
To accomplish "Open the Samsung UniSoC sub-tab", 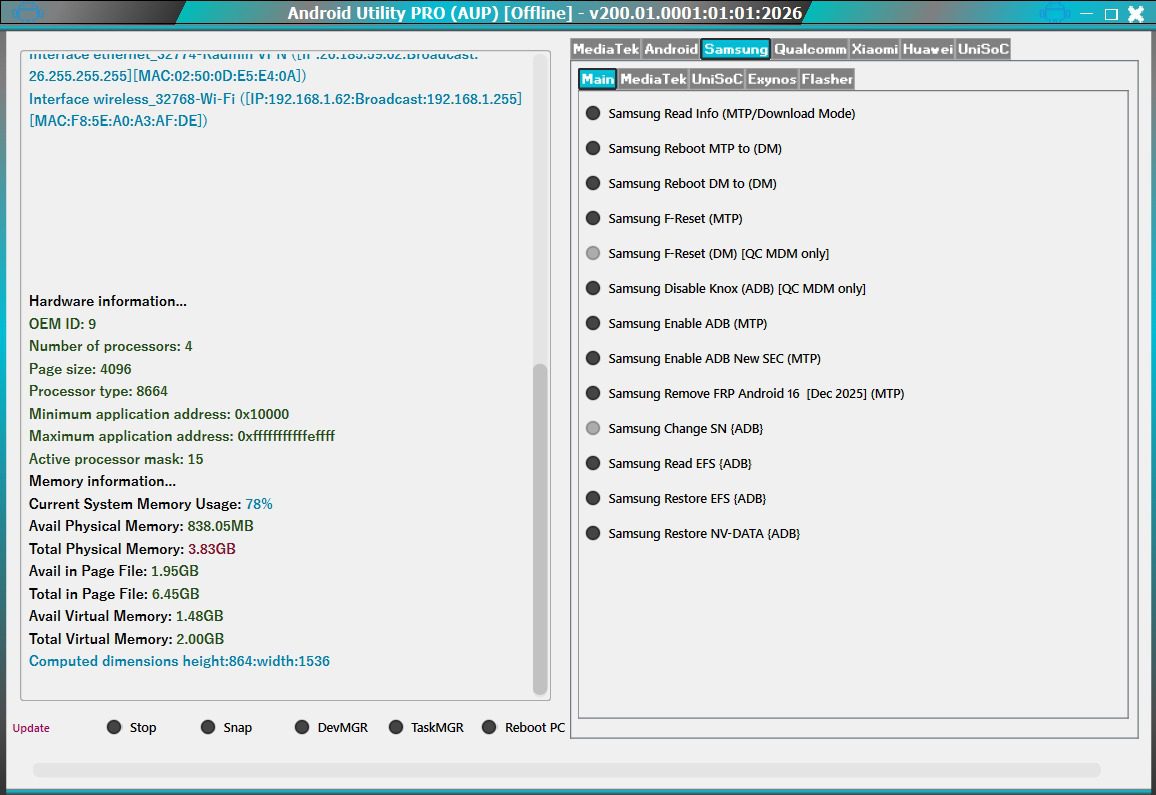I will click(x=717, y=80).
